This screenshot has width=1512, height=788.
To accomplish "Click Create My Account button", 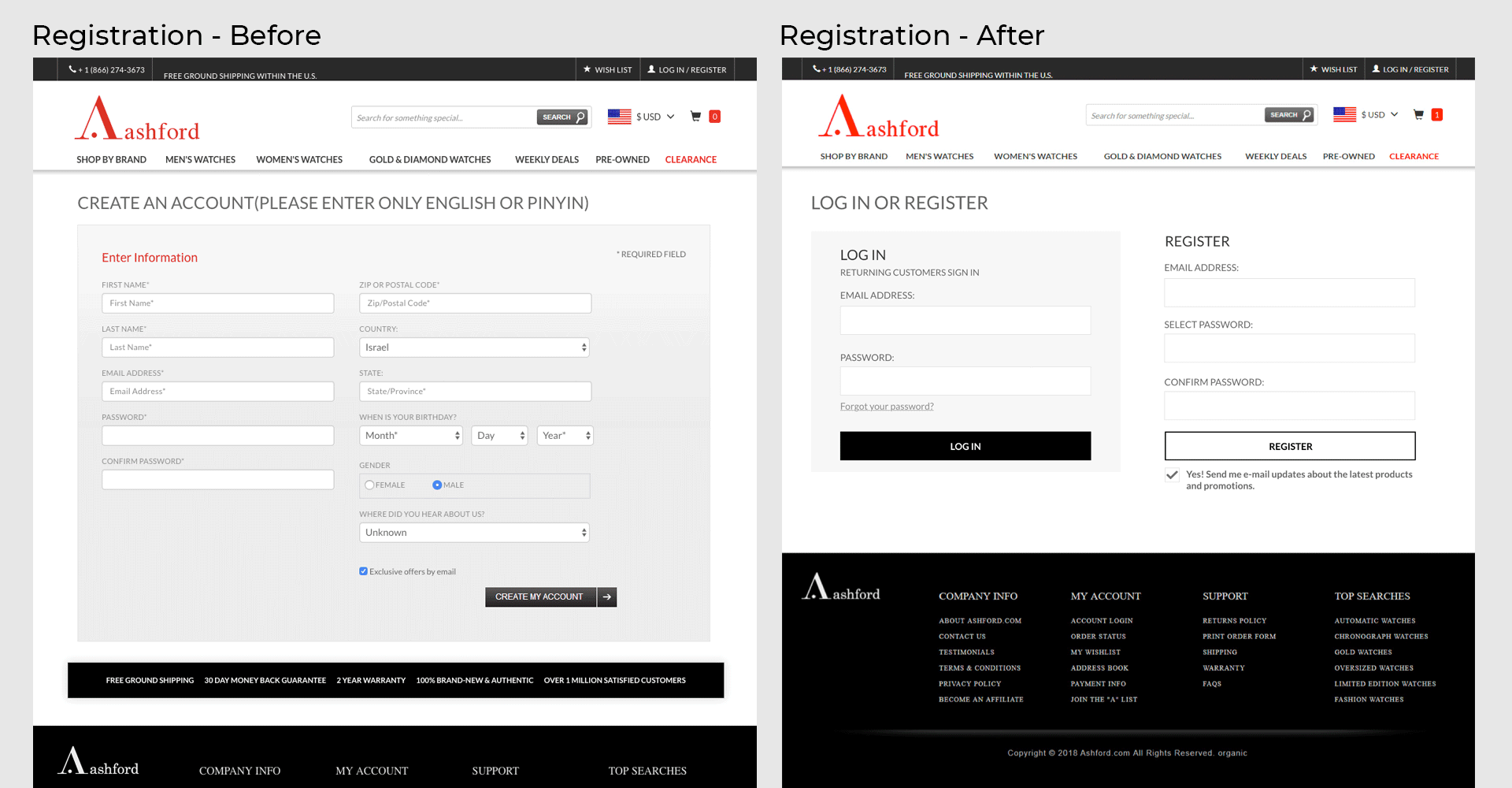I will pyautogui.click(x=540, y=597).
